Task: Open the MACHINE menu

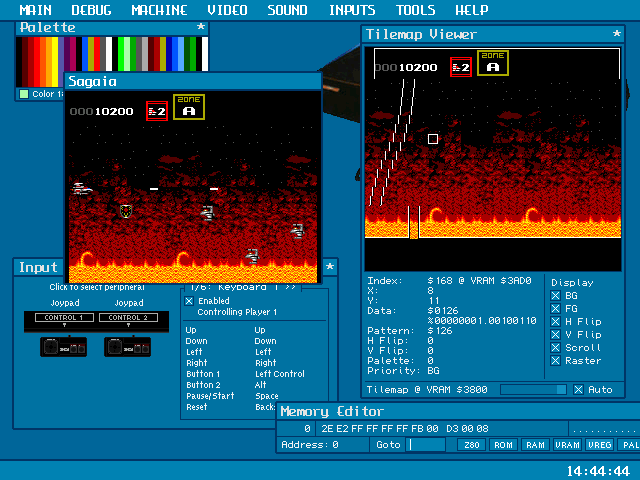Action: [x=159, y=10]
